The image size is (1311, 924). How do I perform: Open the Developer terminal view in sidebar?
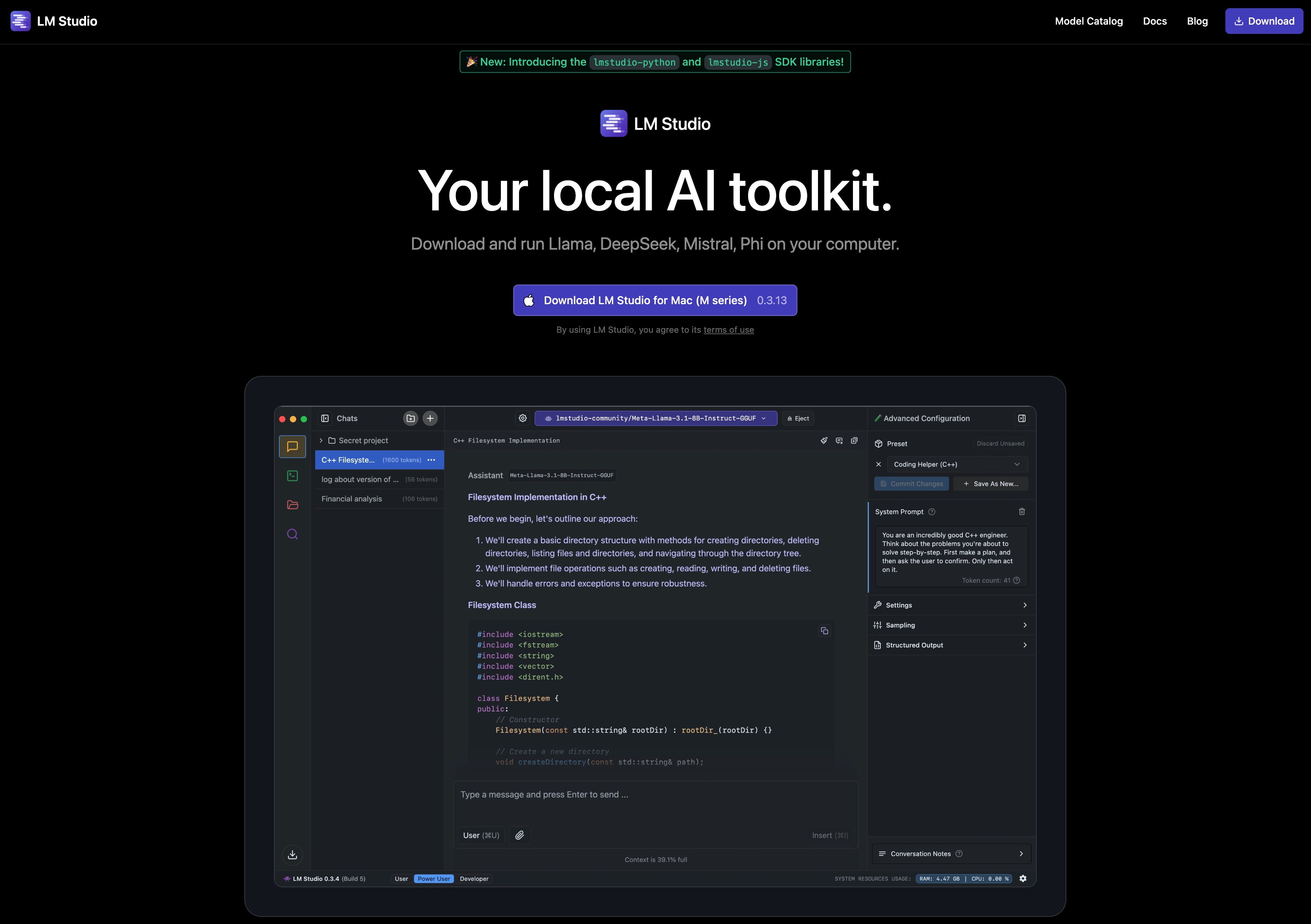click(x=293, y=475)
